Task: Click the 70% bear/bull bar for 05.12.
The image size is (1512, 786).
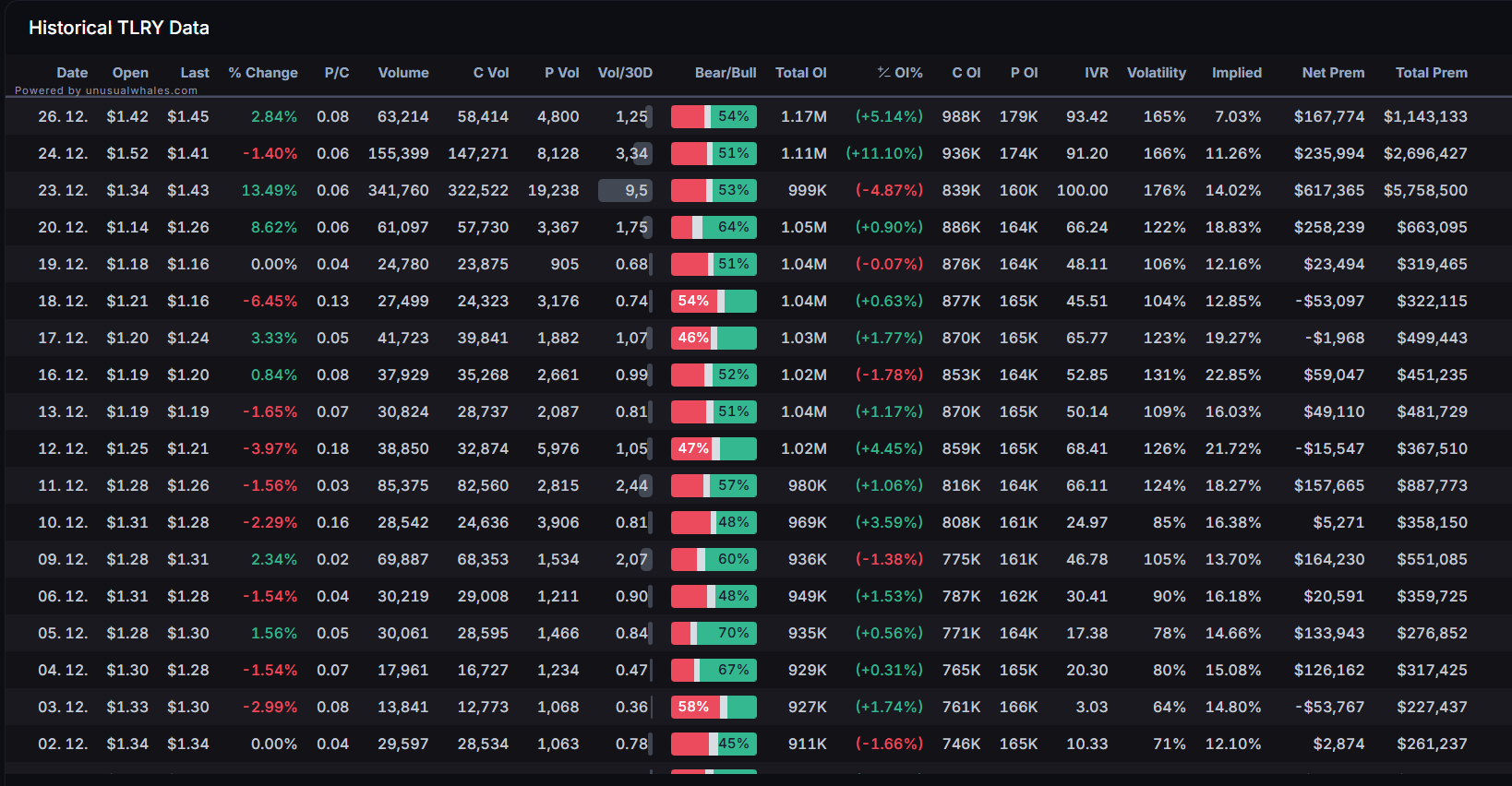Action: coord(714,633)
